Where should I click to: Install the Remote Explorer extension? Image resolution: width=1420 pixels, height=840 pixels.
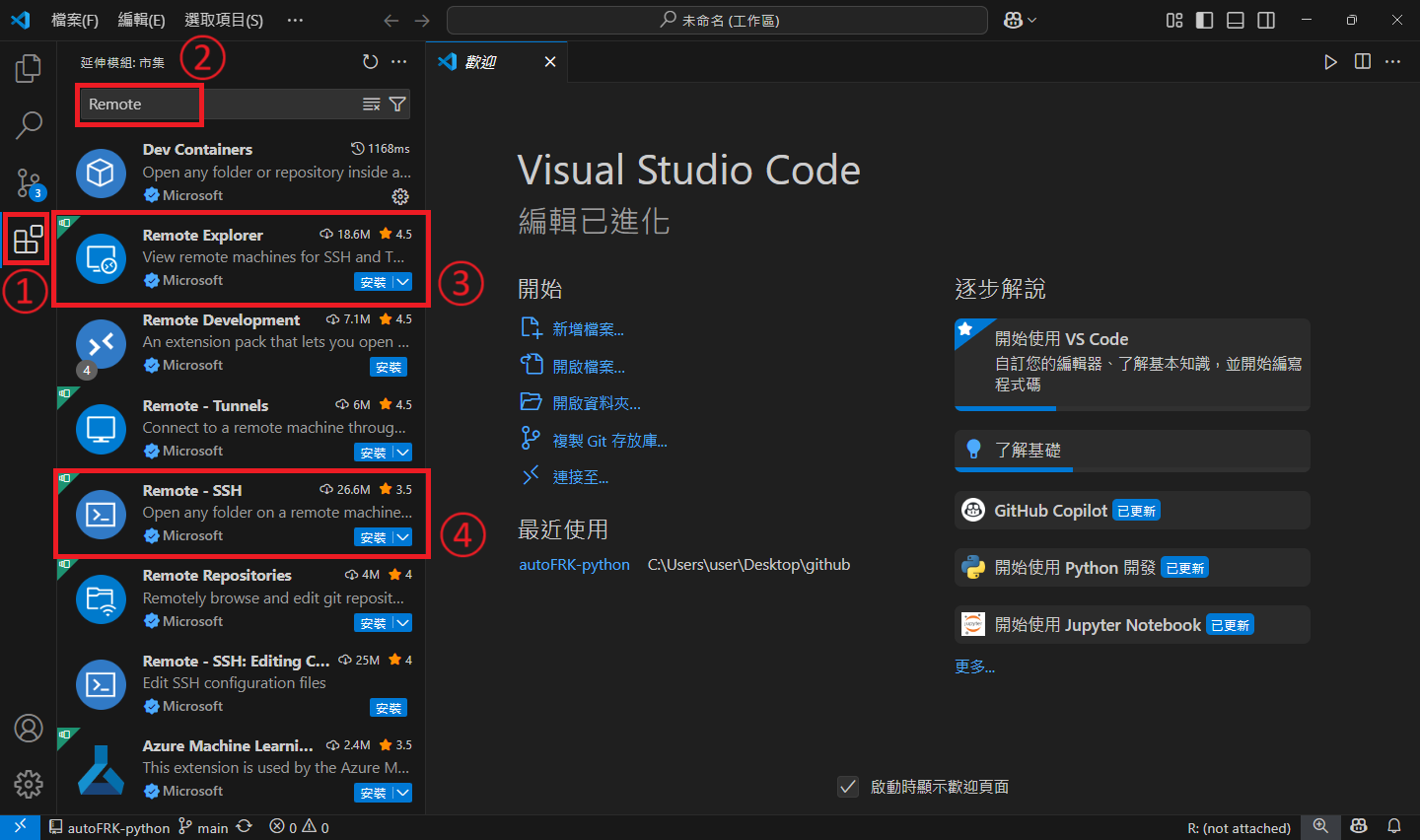click(373, 282)
